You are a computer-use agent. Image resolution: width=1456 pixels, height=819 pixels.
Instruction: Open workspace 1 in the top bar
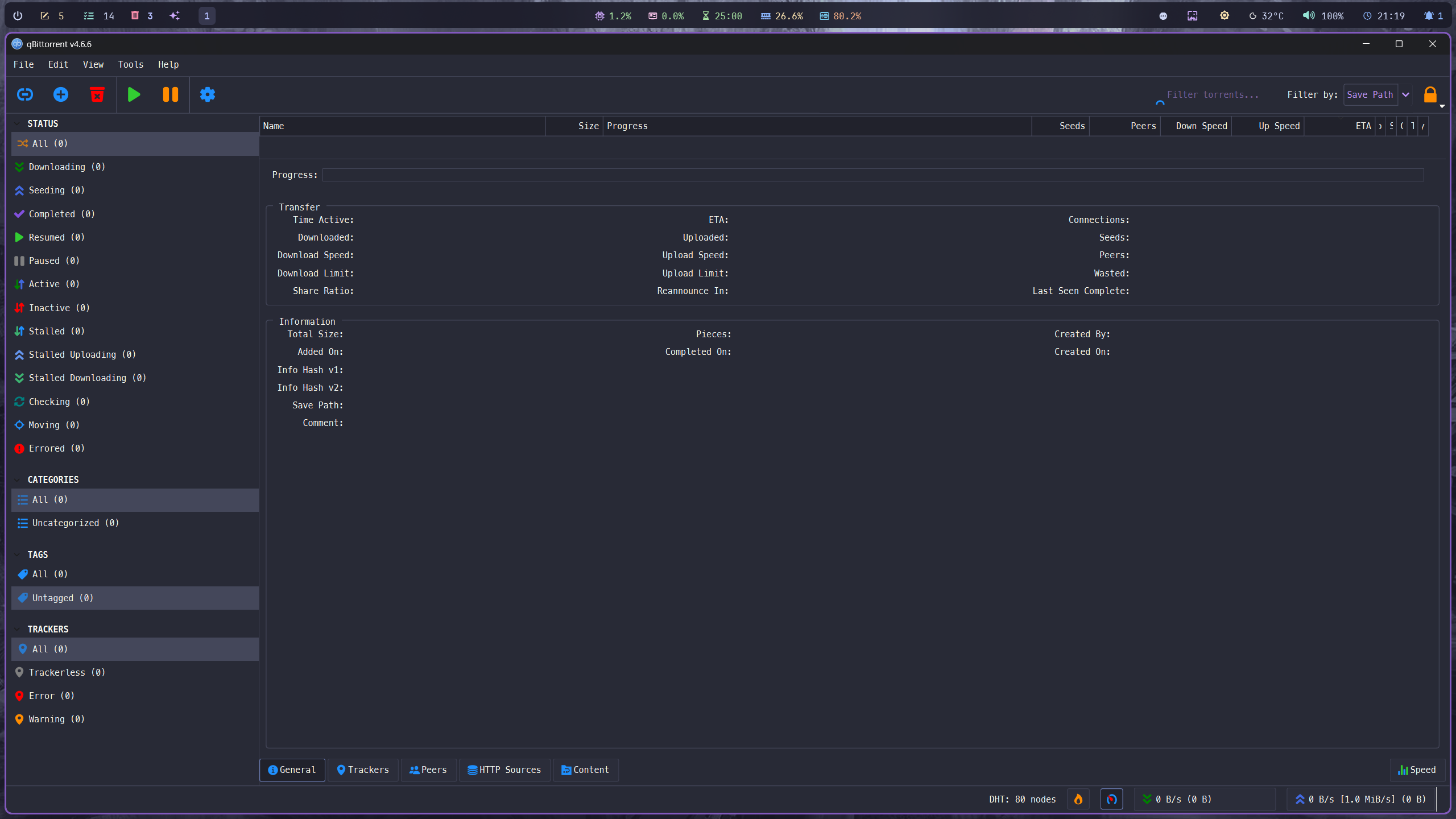(x=207, y=16)
